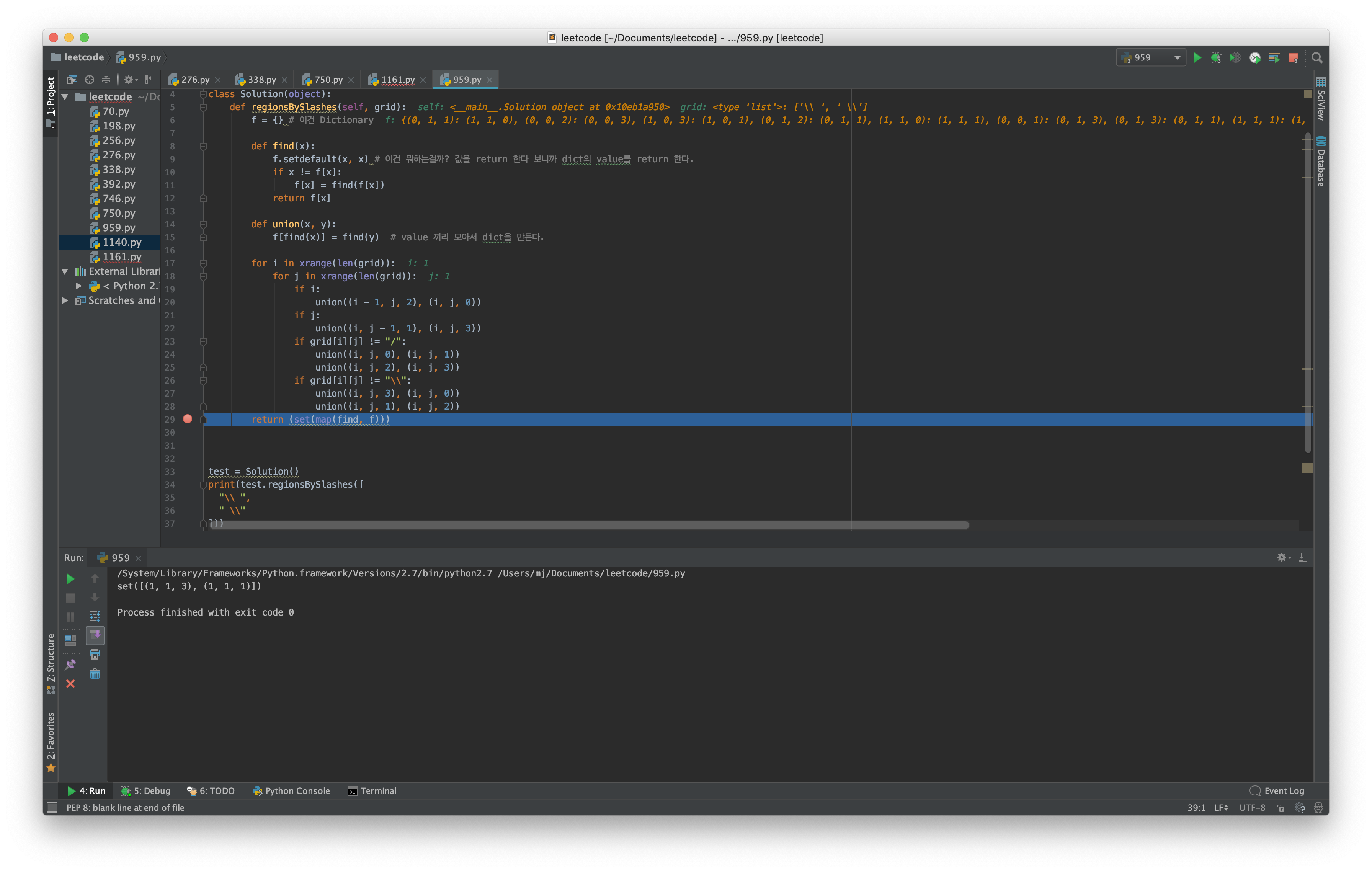1372x872 pixels.
Task: Expand the Scratches and Consoles tree node
Action: point(65,300)
